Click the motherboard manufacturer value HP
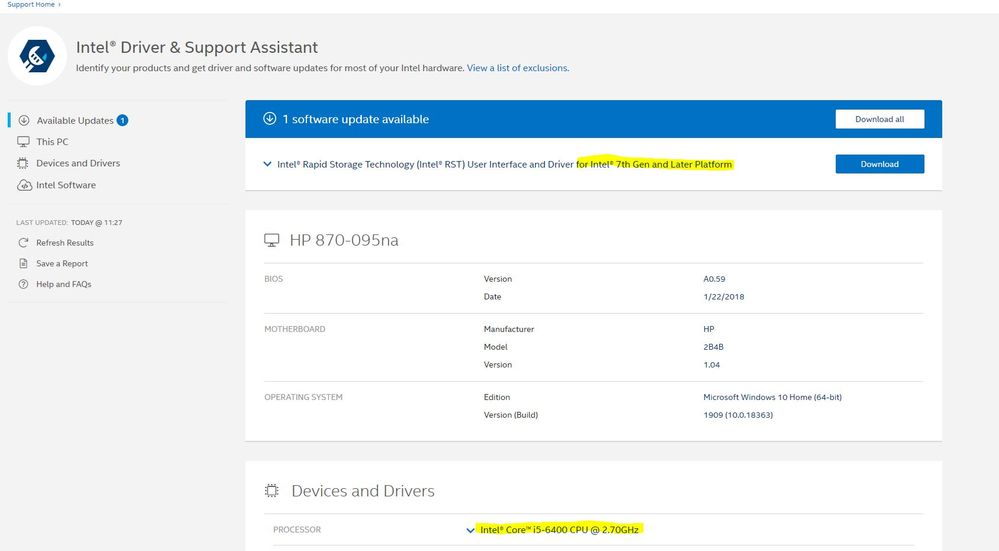Image resolution: width=999 pixels, height=551 pixels. pyautogui.click(x=709, y=329)
